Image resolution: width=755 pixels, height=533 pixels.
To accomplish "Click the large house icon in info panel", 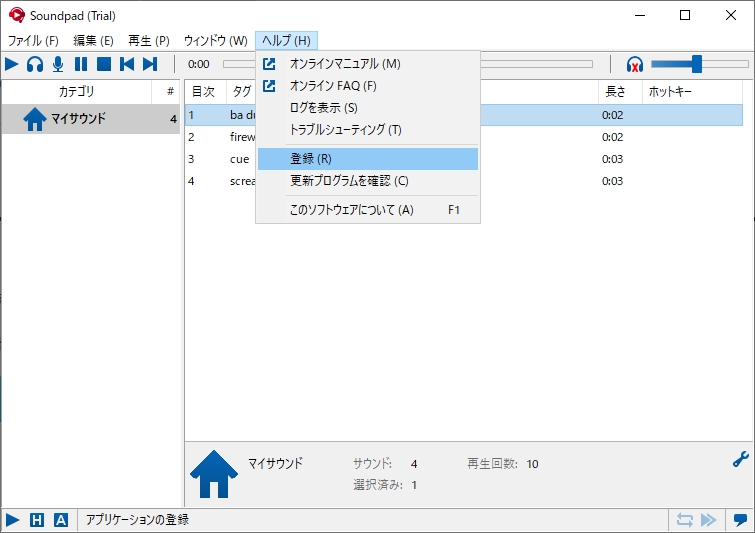I will click(x=214, y=474).
